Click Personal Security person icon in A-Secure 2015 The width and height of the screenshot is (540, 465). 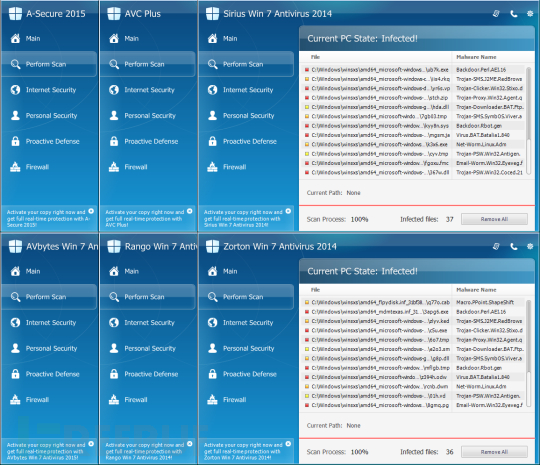tap(15, 115)
